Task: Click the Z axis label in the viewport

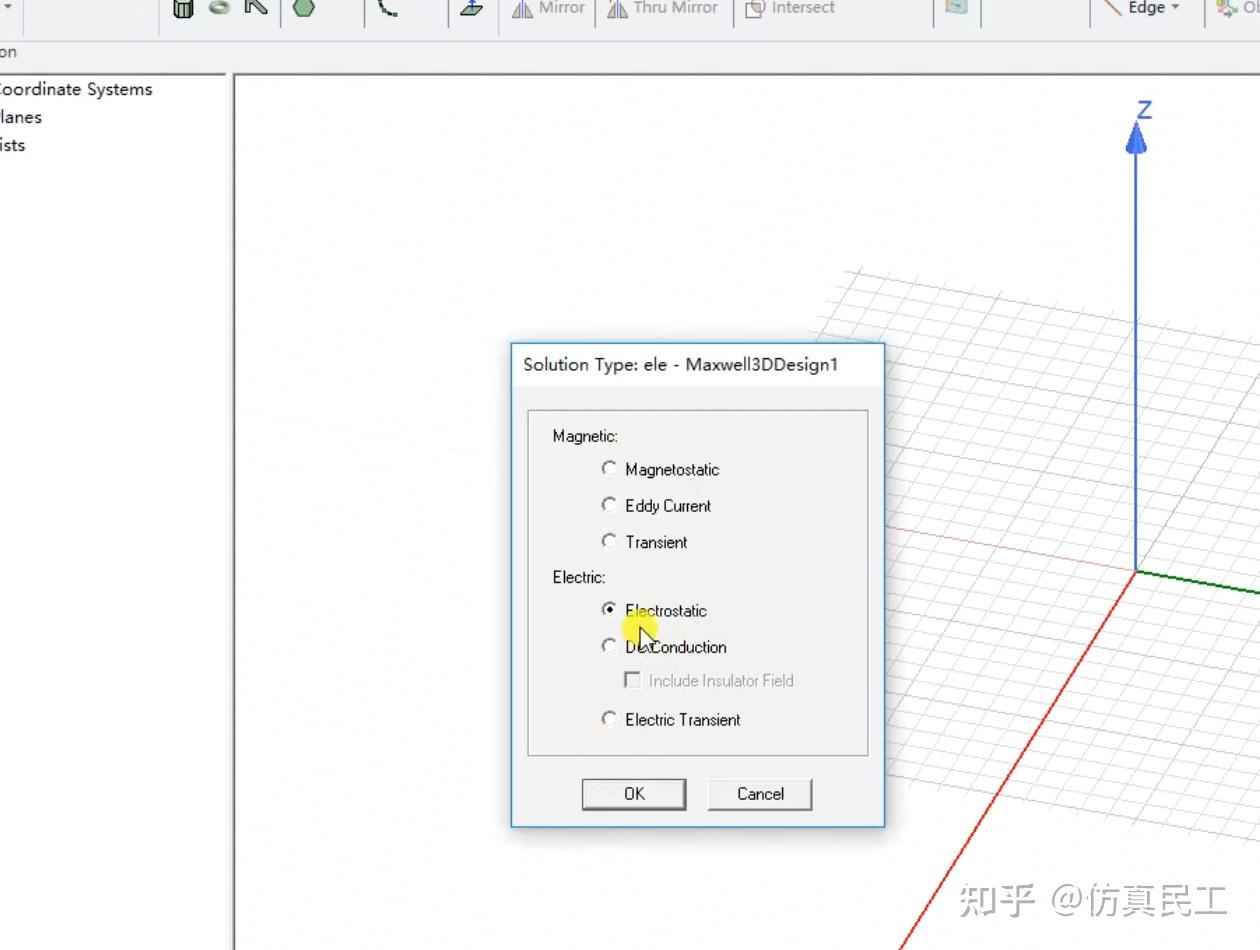Action: pos(1145,110)
